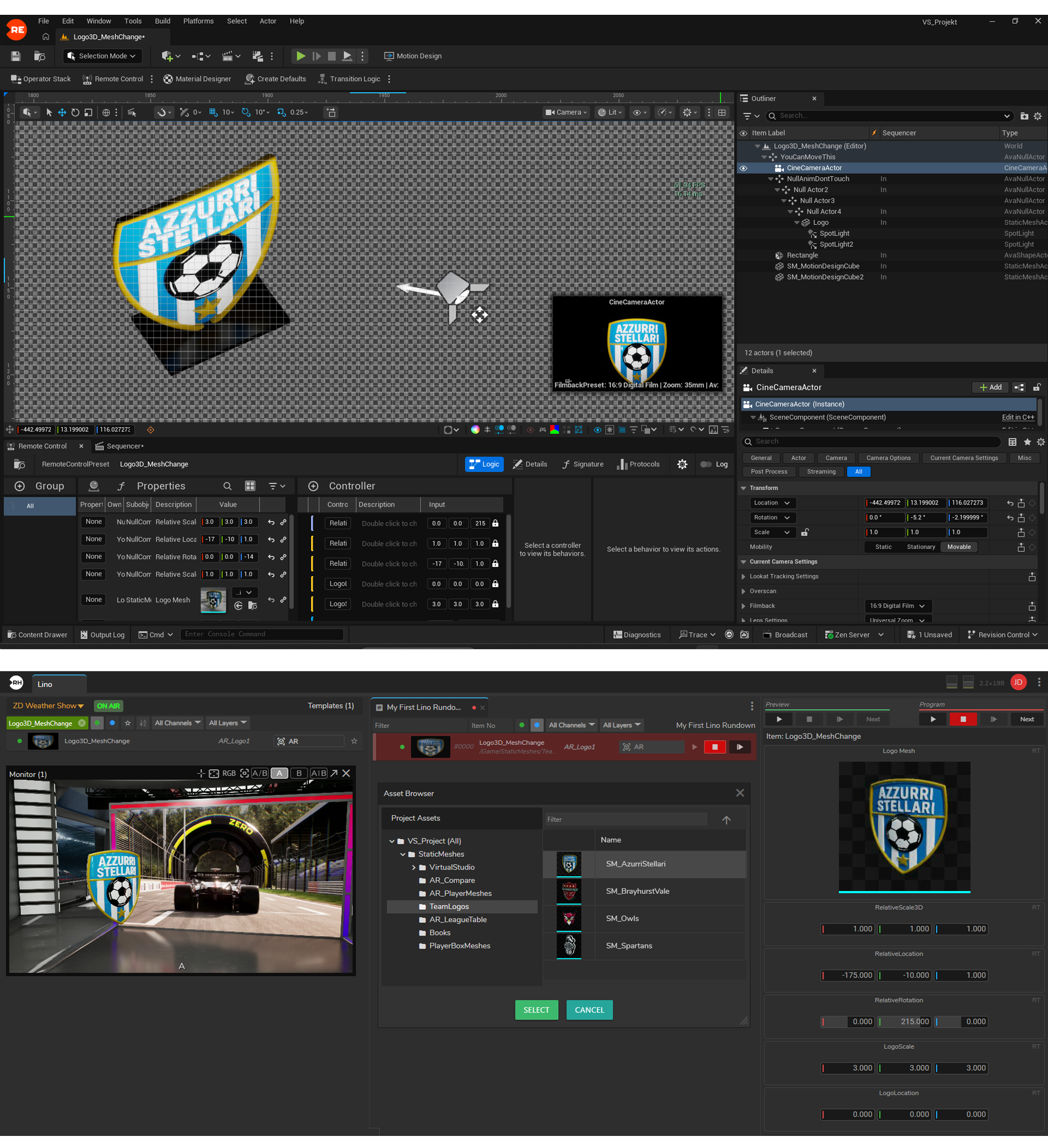Stop the Logo3D_MeshChange rundown item with the red button

715,747
